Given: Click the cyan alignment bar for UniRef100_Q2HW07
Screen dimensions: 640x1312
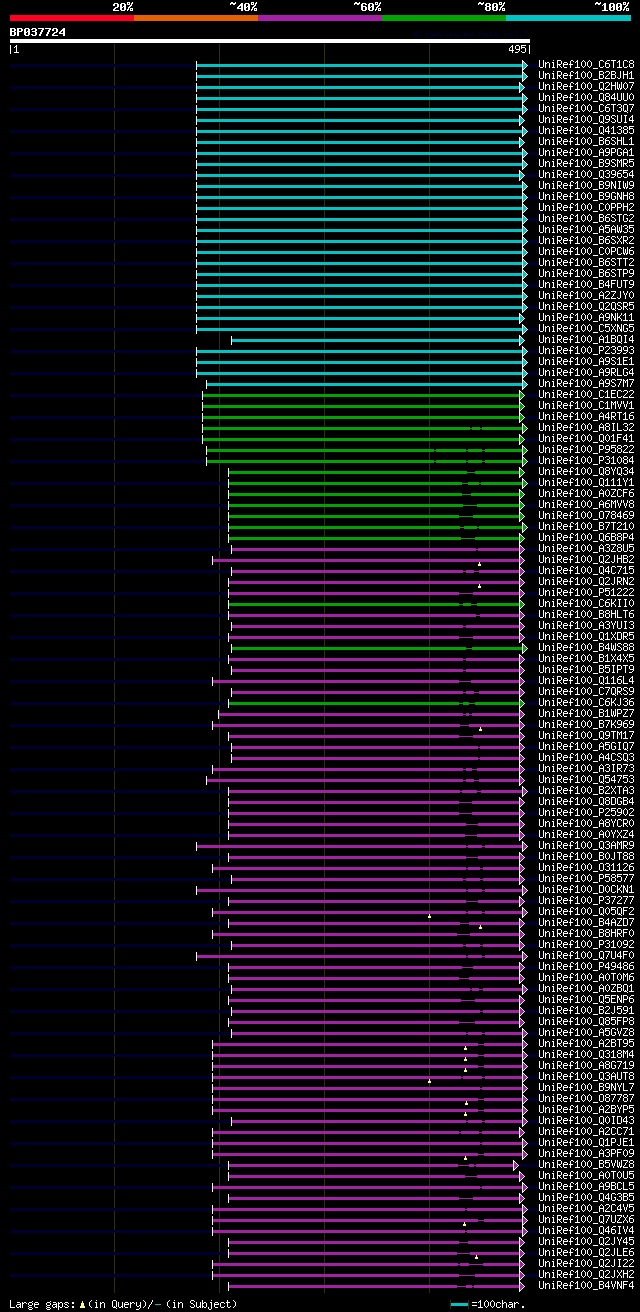Looking at the screenshot, I should (x=360, y=87).
